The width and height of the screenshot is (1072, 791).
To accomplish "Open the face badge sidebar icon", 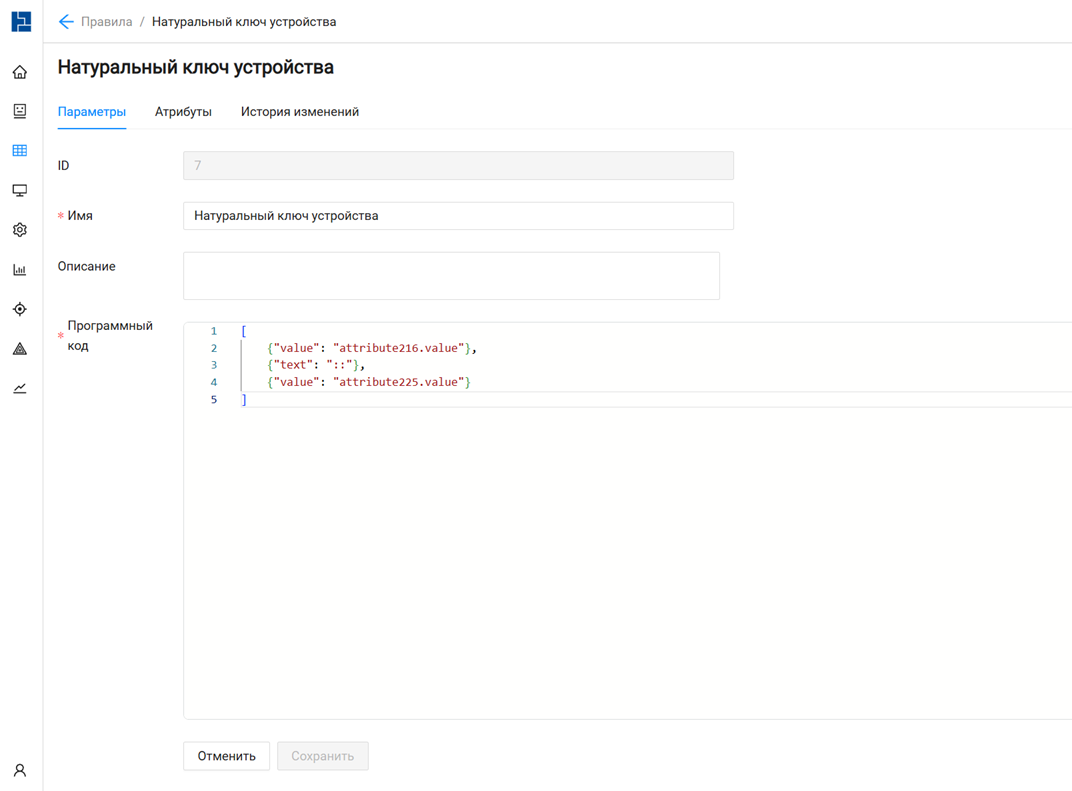I will (x=20, y=111).
